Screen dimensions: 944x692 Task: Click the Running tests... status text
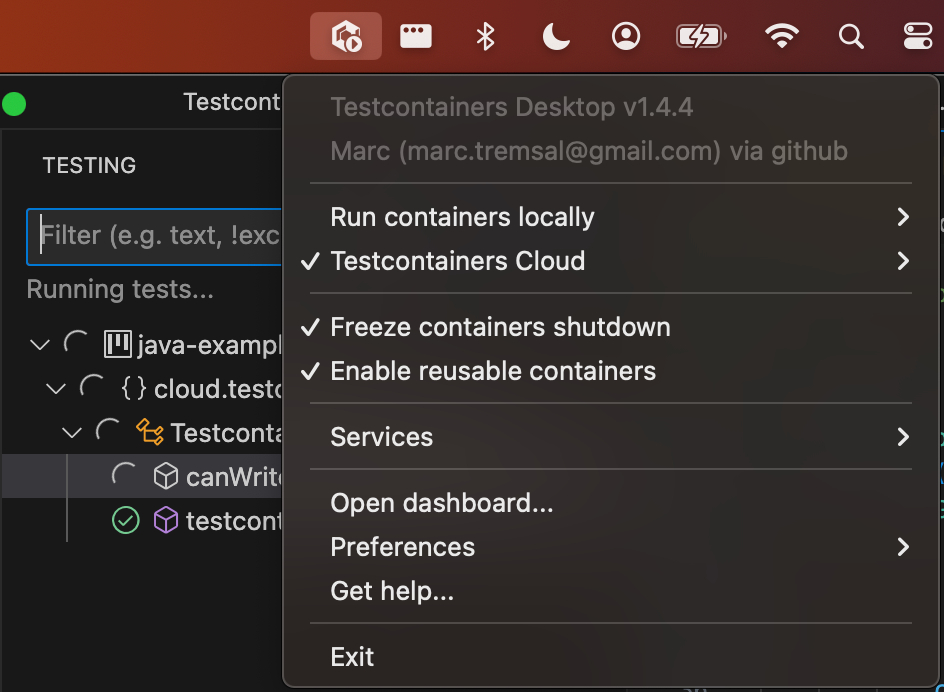[x=120, y=289]
